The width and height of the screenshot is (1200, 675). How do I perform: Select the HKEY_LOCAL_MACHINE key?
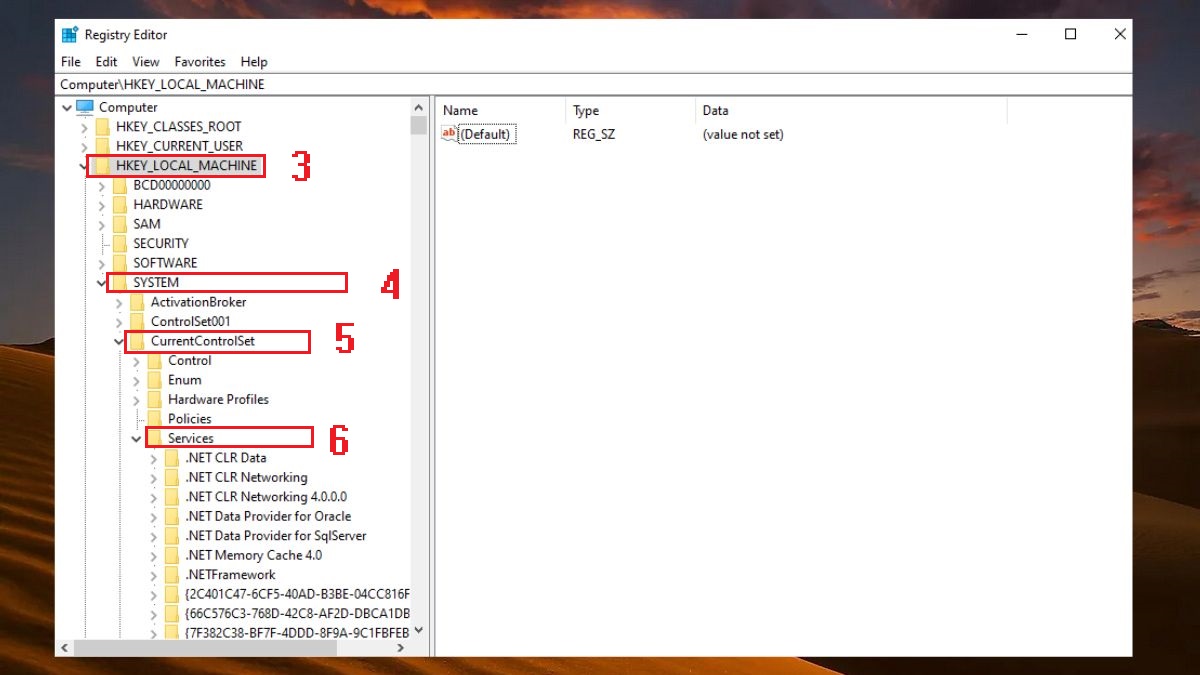point(186,166)
